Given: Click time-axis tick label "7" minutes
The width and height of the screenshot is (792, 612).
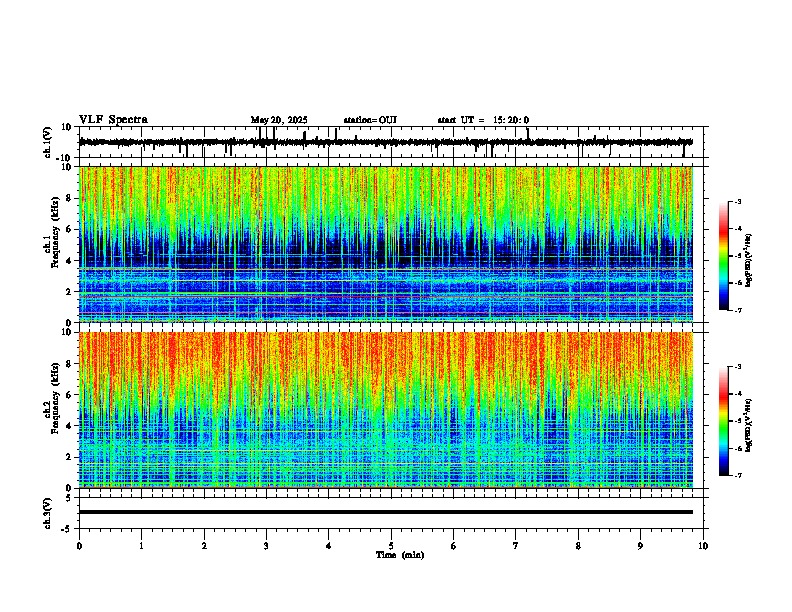Looking at the screenshot, I should point(516,546).
